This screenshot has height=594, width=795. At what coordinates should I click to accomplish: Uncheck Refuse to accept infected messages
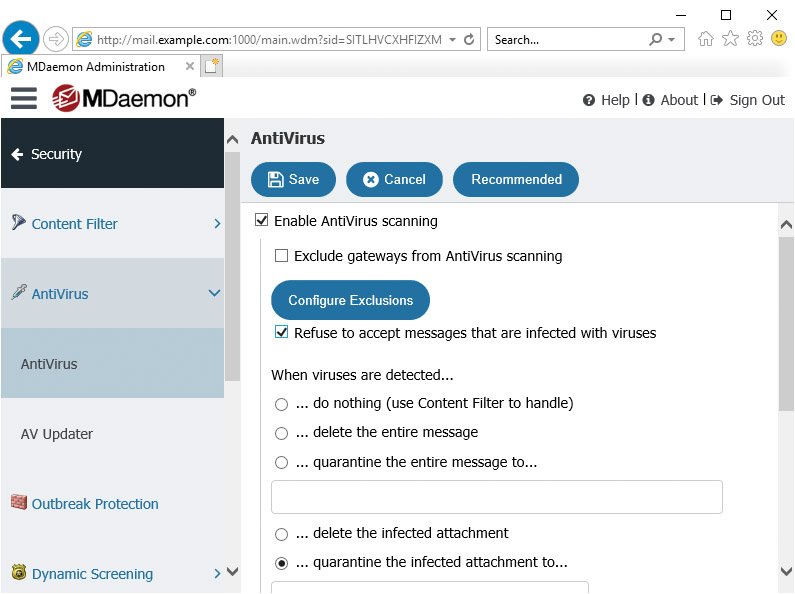[x=281, y=332]
